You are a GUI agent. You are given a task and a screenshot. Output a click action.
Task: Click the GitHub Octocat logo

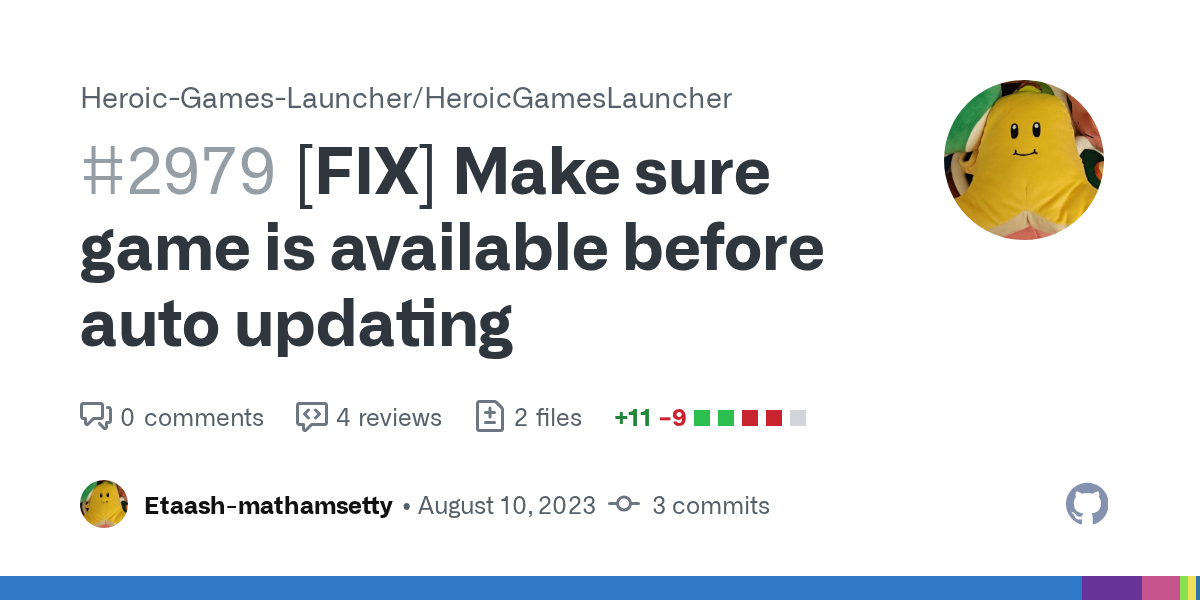click(1087, 504)
